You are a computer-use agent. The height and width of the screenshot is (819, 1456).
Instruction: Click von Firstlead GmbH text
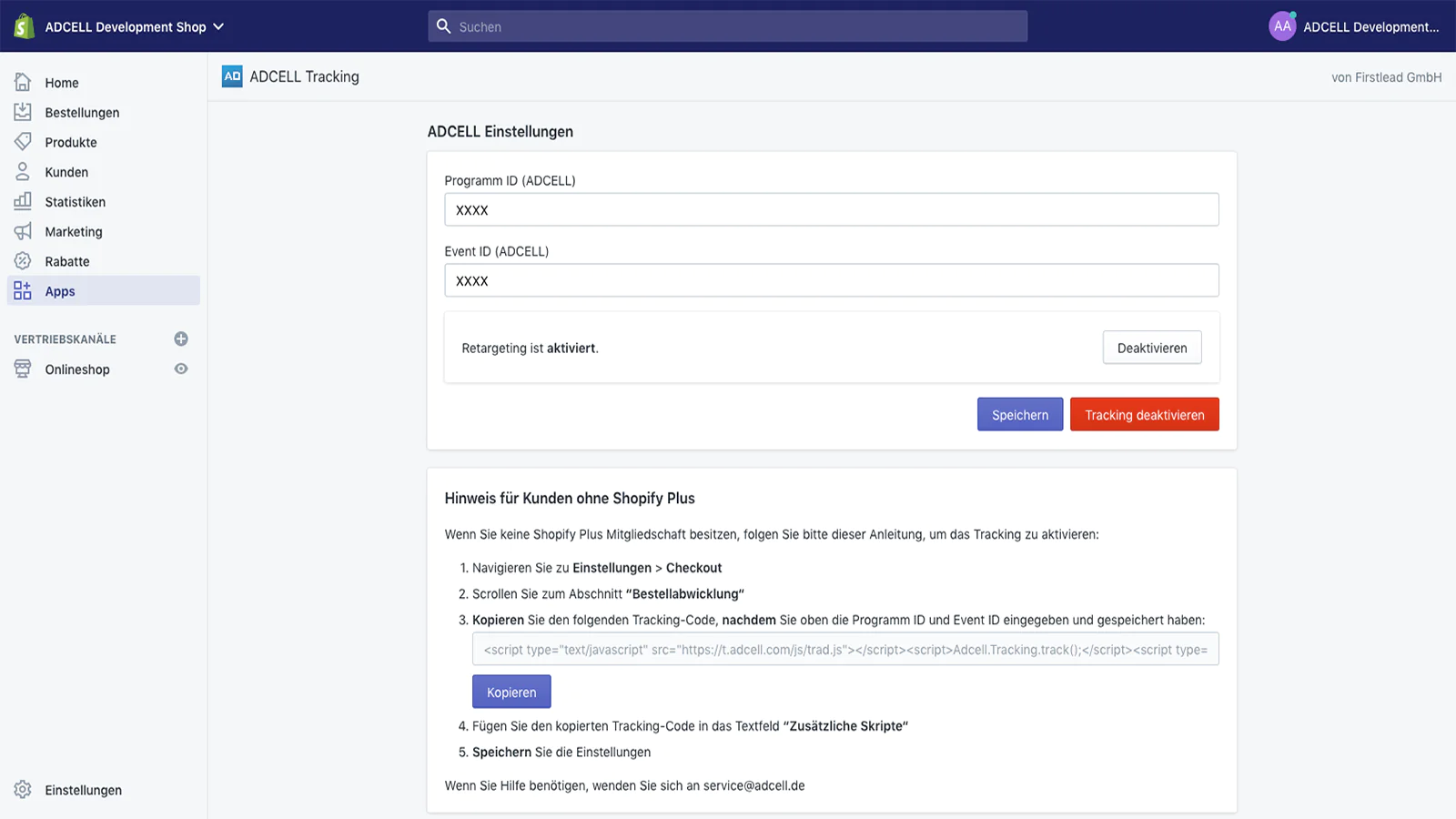point(1386,77)
